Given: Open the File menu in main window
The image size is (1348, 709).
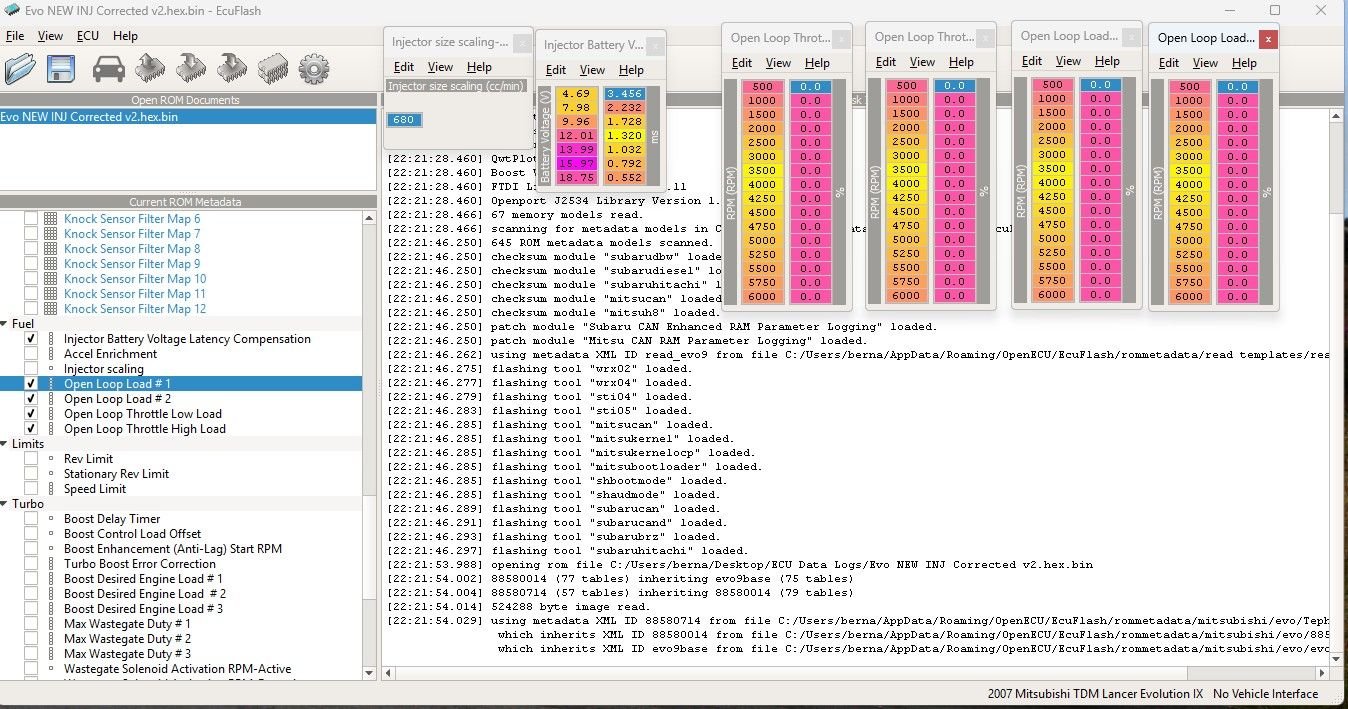Looking at the screenshot, I should tap(15, 36).
